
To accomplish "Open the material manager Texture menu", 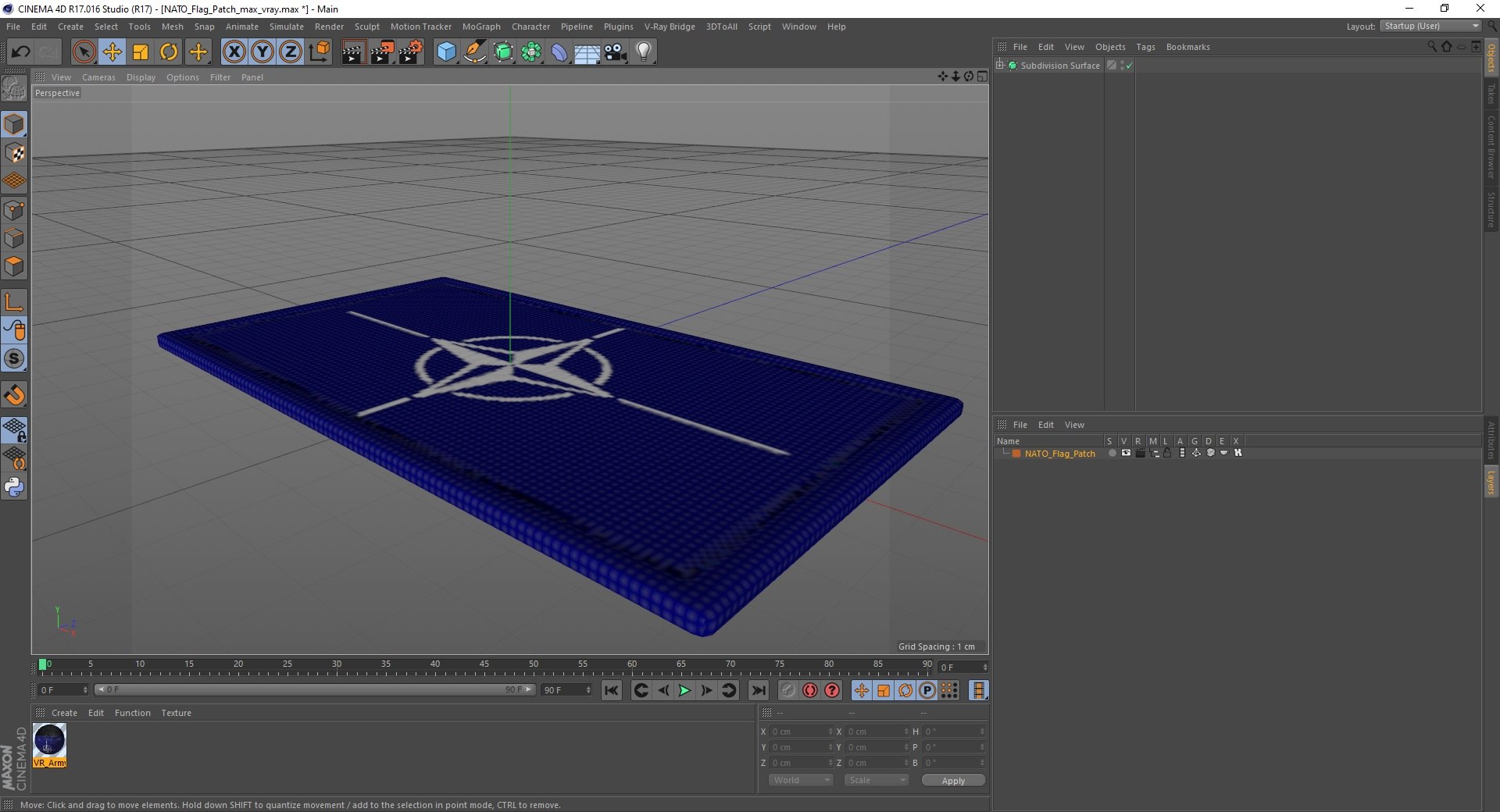I will point(176,713).
